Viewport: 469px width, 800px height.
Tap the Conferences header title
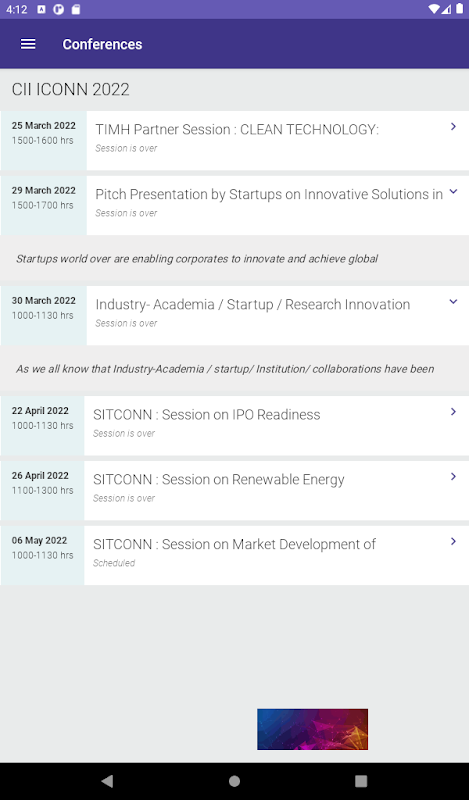(x=102, y=44)
